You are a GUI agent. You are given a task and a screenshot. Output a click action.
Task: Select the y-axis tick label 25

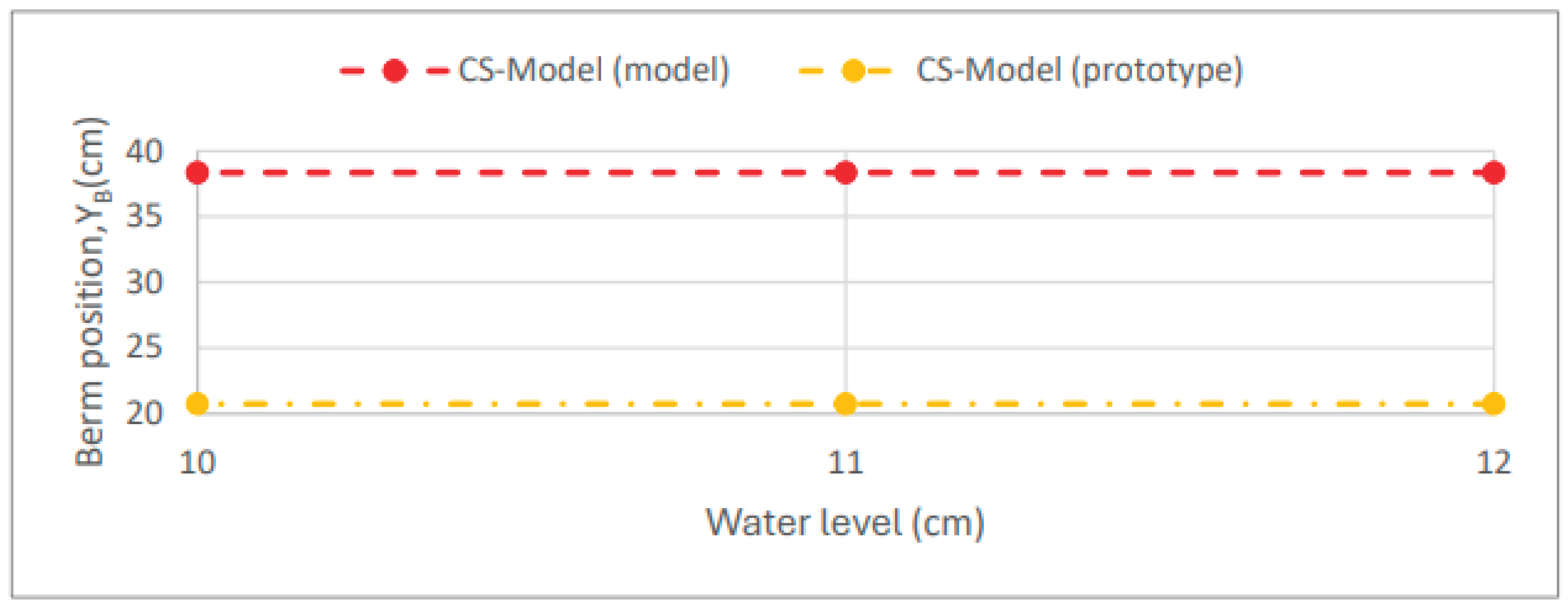pos(144,347)
